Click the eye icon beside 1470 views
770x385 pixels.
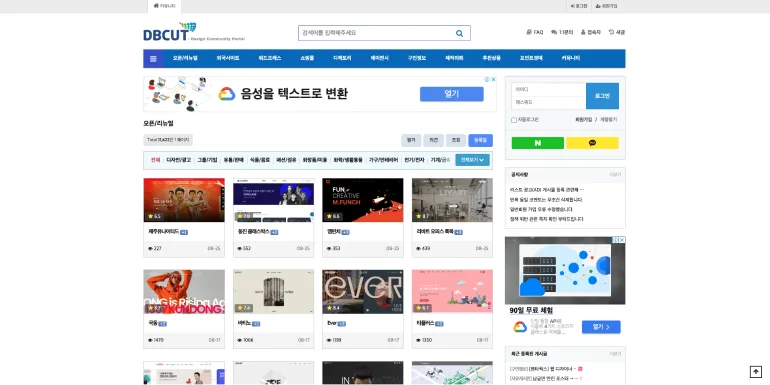point(150,340)
